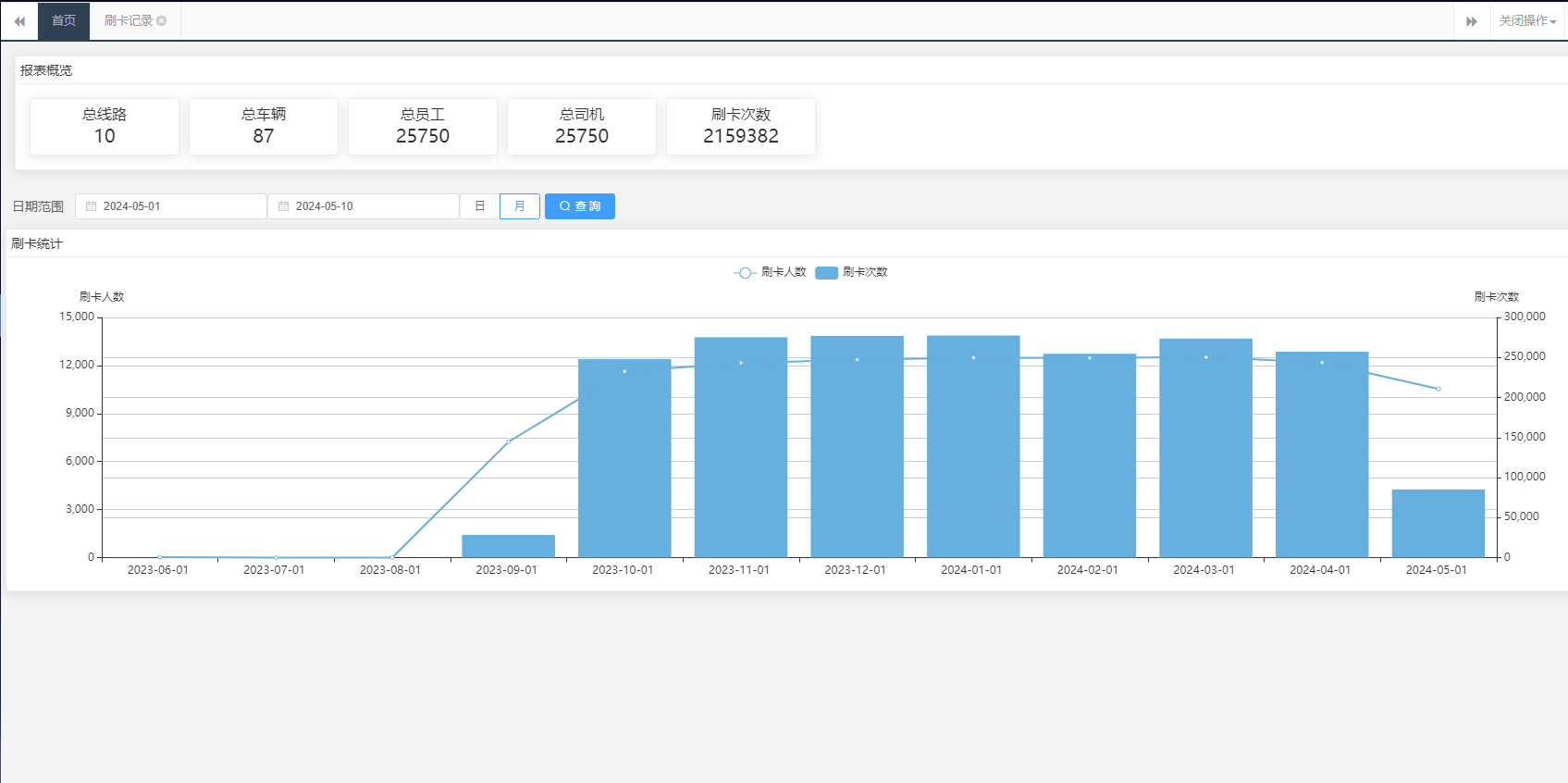Open the 关闭操作 dropdown menu
1568x783 pixels.
click(1527, 21)
